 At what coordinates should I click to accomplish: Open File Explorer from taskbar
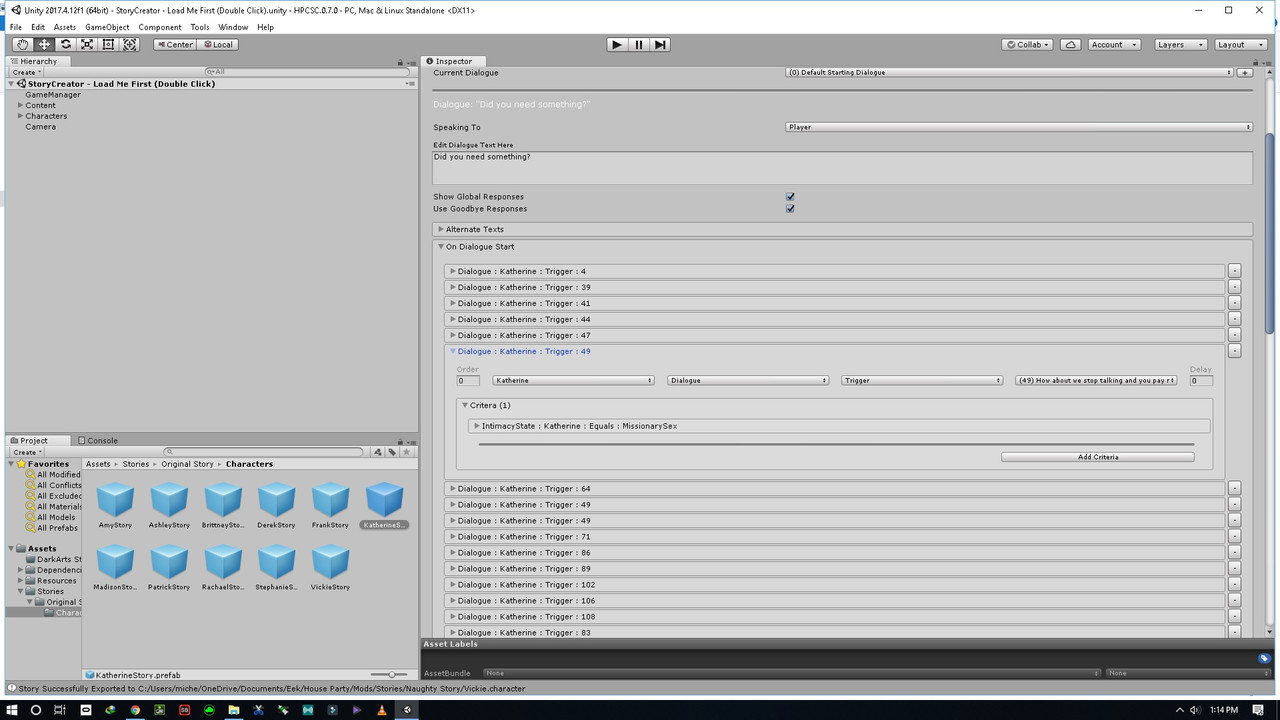tap(234, 709)
